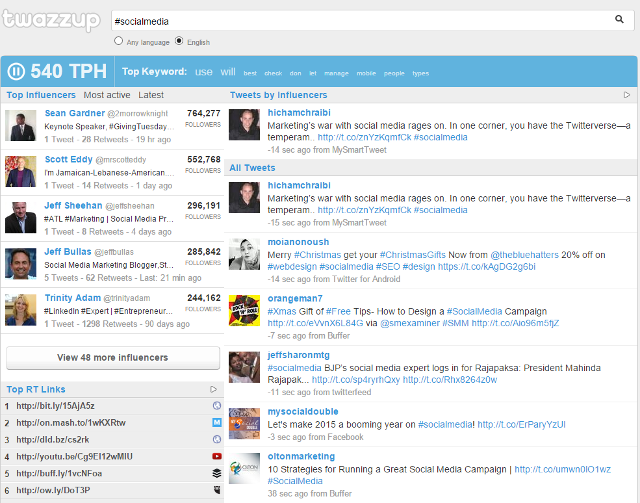640x503 pixels.
Task: Click the clock icon beside bit.ly/15AjA5z
Action: click(x=217, y=405)
